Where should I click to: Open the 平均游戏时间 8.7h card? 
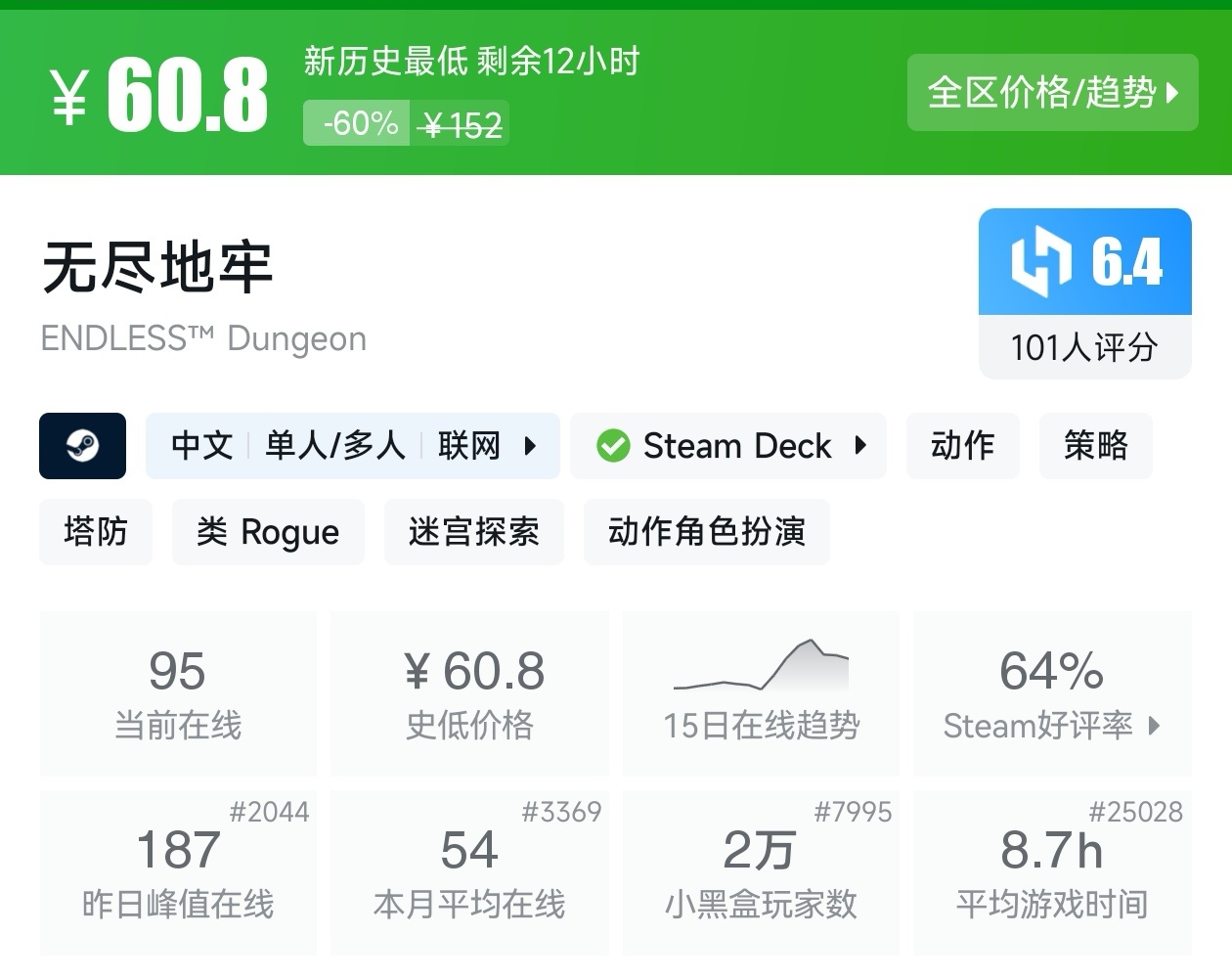point(1052,872)
